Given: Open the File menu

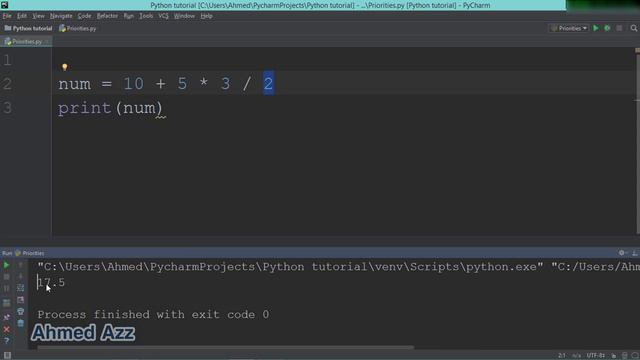Looking at the screenshot, I should click(x=7, y=16).
